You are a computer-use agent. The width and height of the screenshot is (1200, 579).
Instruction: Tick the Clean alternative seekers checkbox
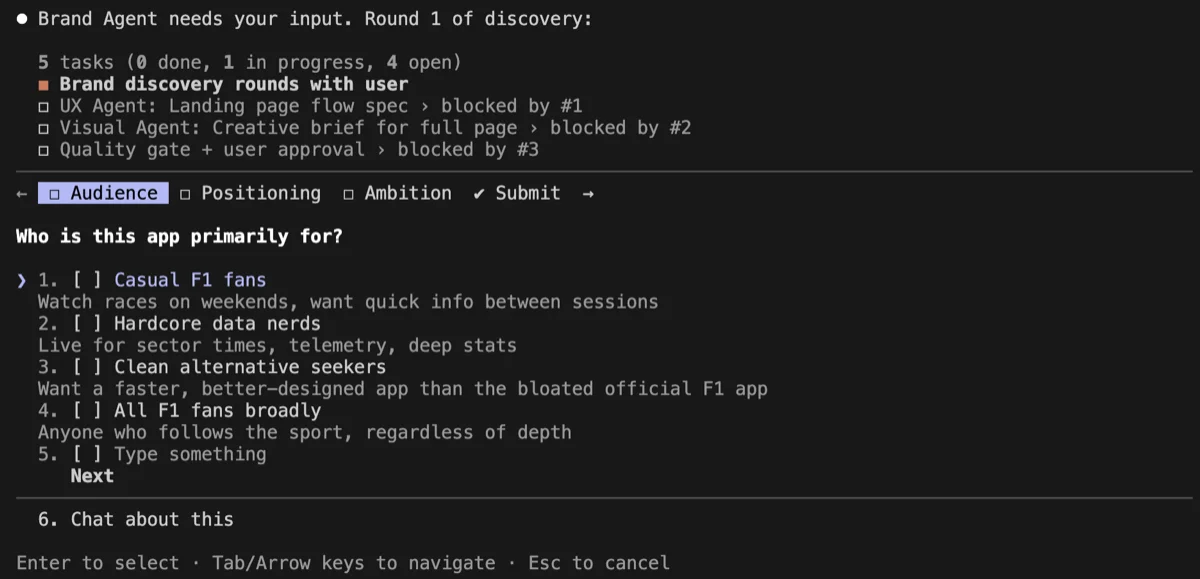87,367
